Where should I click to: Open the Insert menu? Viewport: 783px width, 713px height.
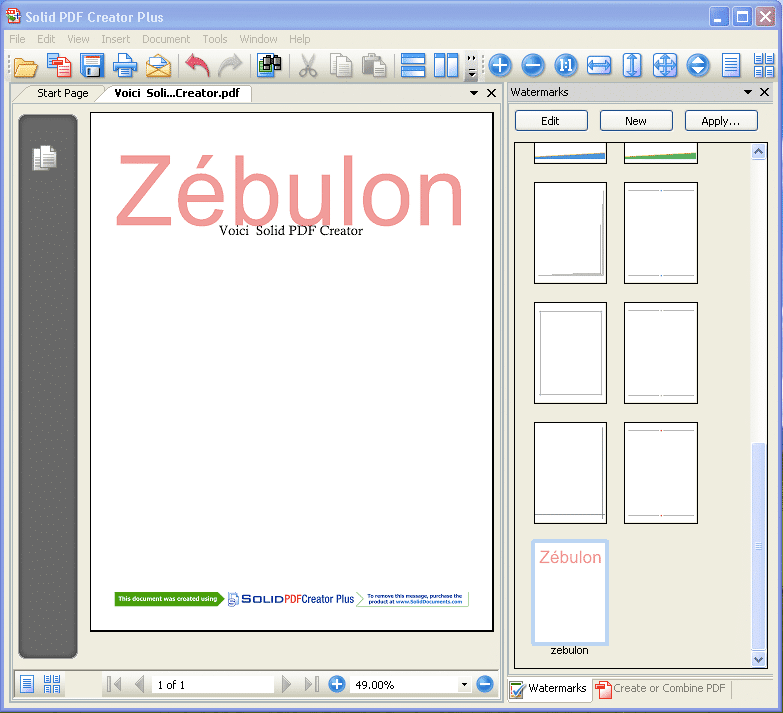click(115, 39)
